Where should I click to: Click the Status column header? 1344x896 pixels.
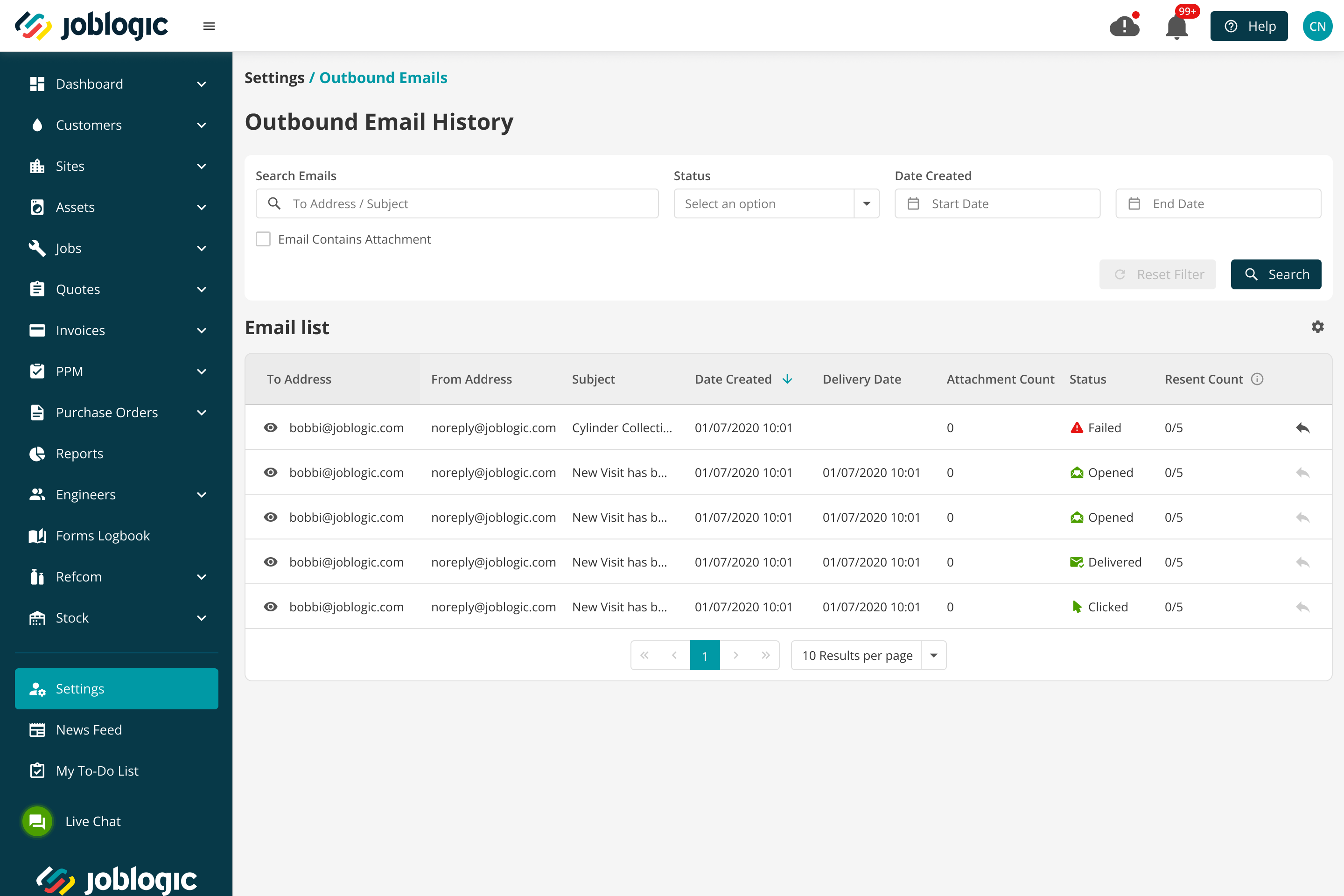point(1087,379)
